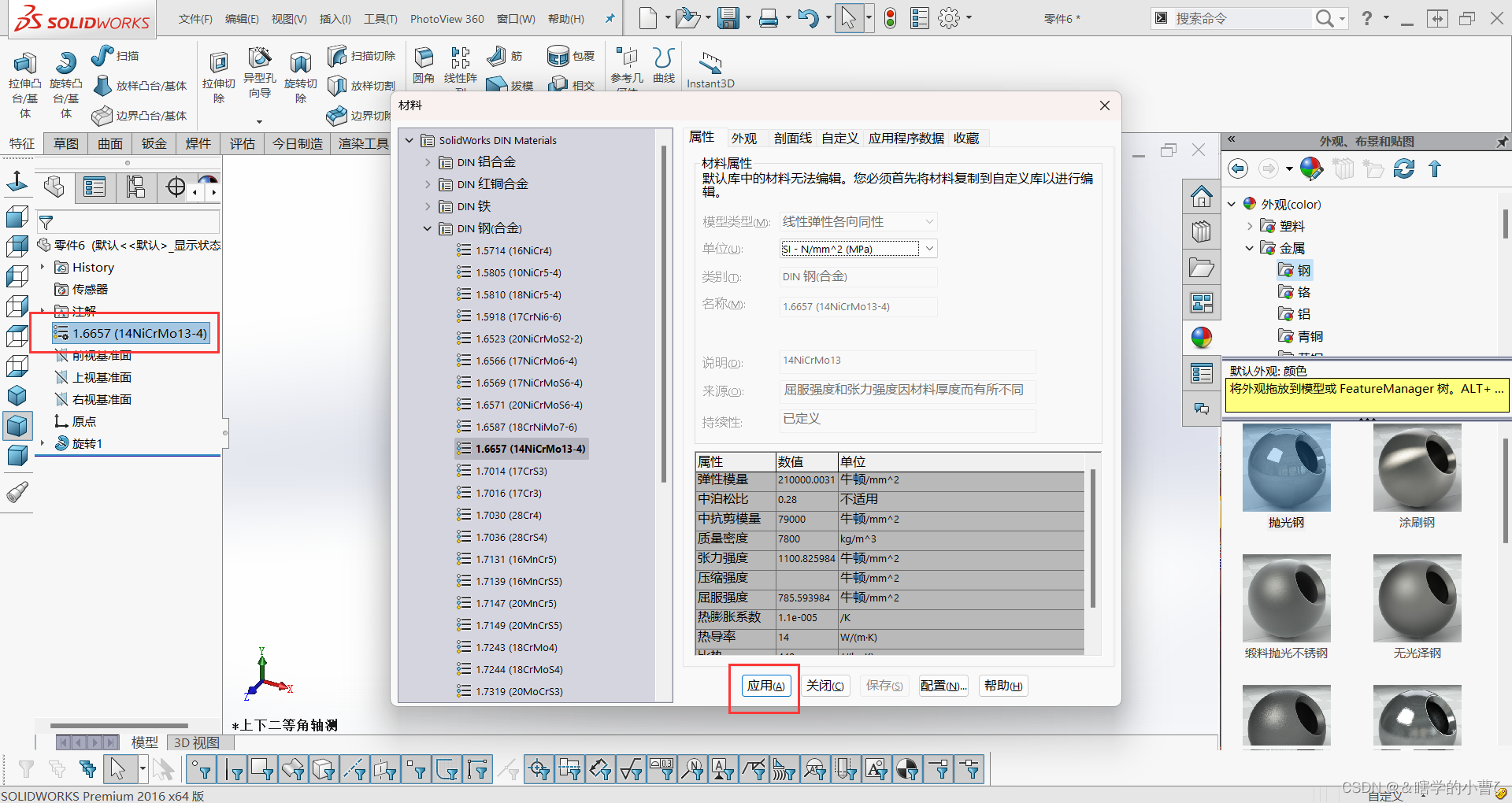Open the Hole Wizard (异型孔向导) tool
Screen dimensions: 1512x803
(x=259, y=72)
